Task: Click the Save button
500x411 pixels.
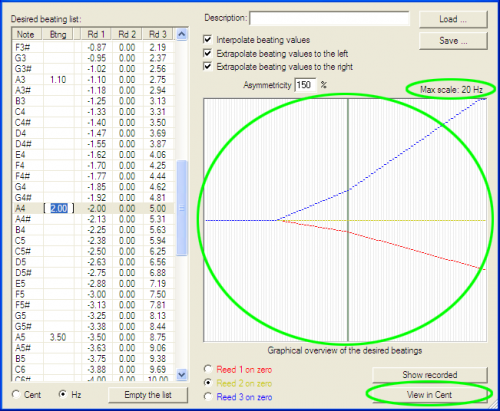Action: click(x=453, y=41)
